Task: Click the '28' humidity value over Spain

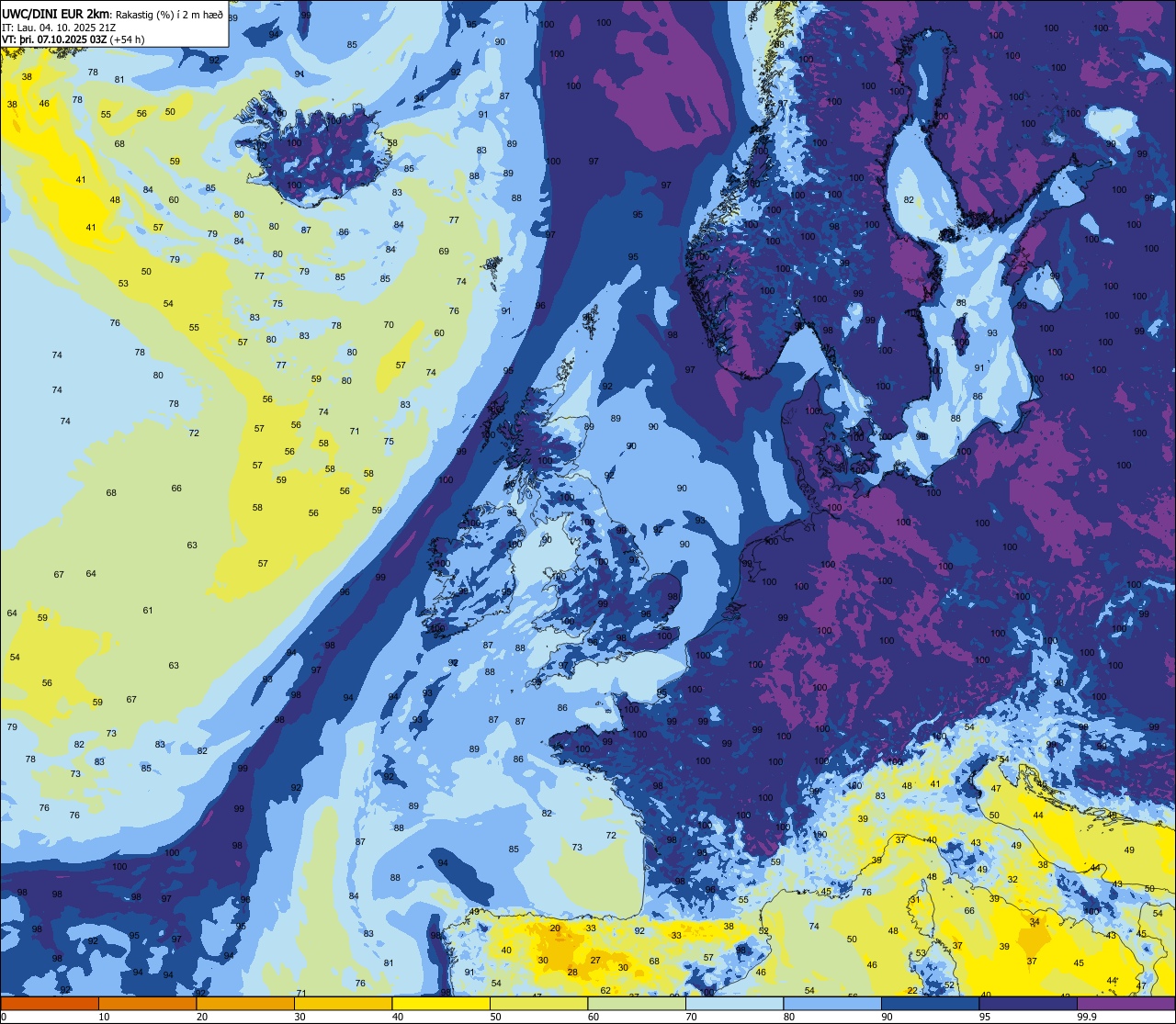Action: 572,972
